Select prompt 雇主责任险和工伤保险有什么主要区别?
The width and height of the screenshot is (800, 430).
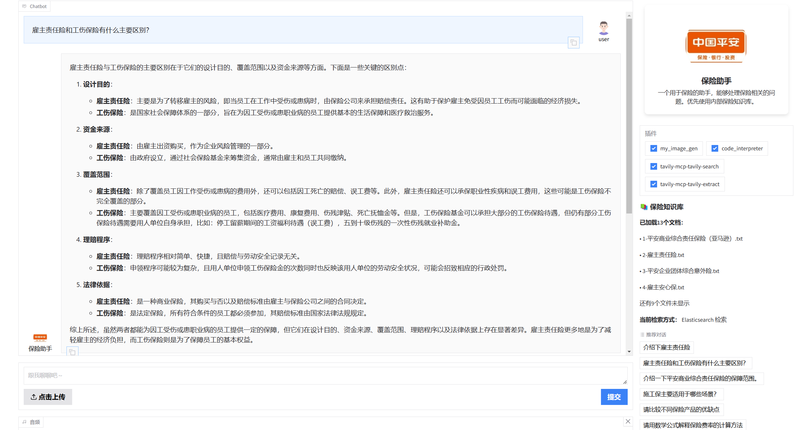[x=695, y=363]
